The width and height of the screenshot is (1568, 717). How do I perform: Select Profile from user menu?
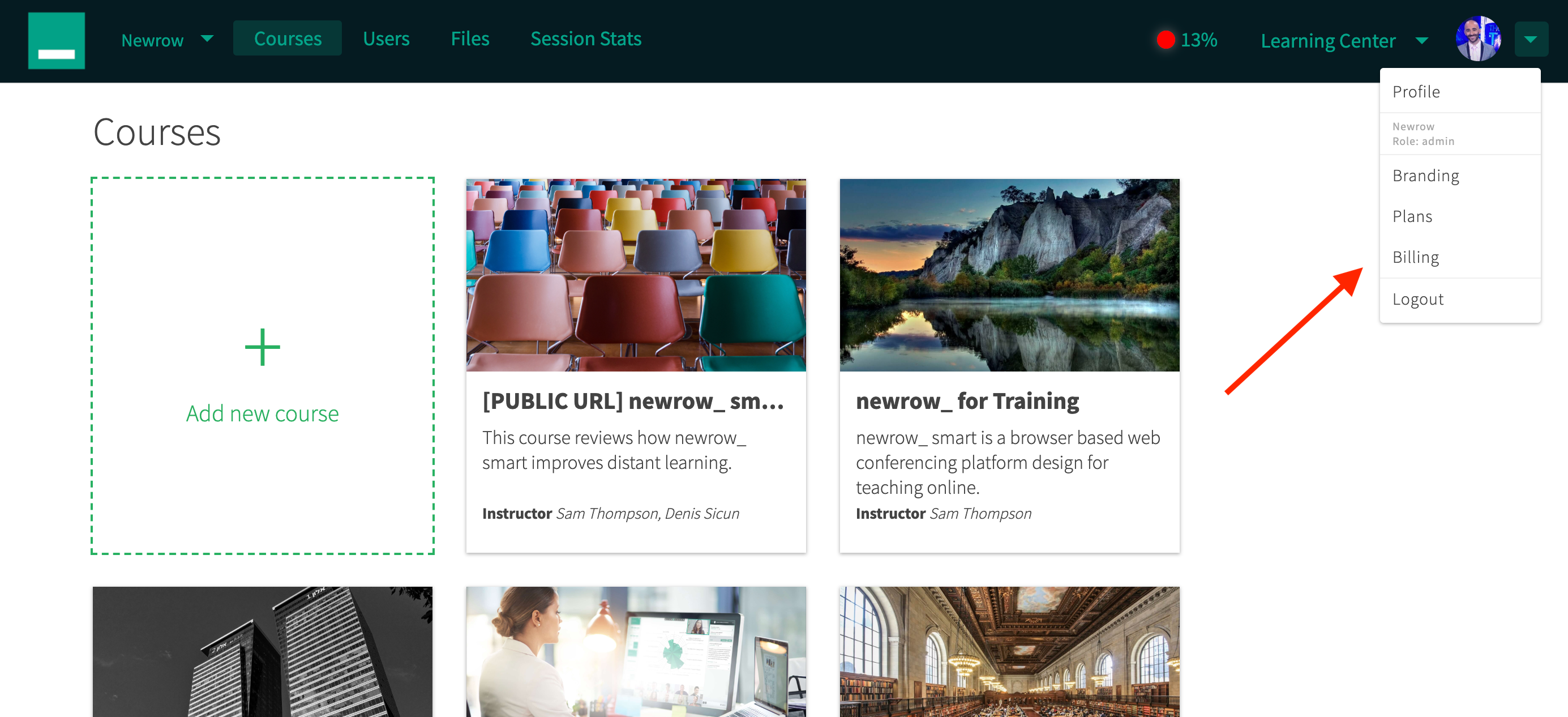point(1416,91)
